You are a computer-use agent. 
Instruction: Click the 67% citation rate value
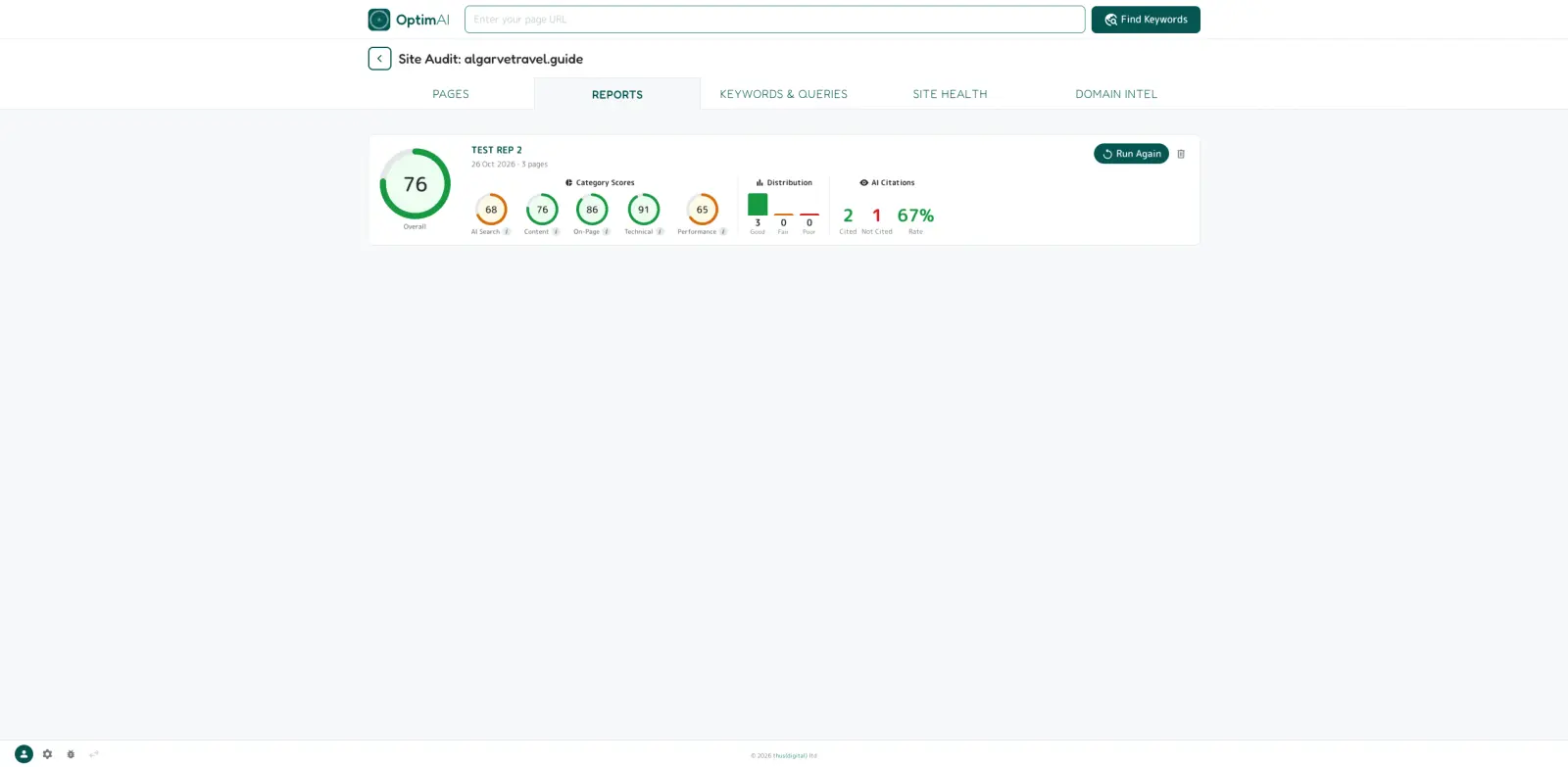(915, 216)
